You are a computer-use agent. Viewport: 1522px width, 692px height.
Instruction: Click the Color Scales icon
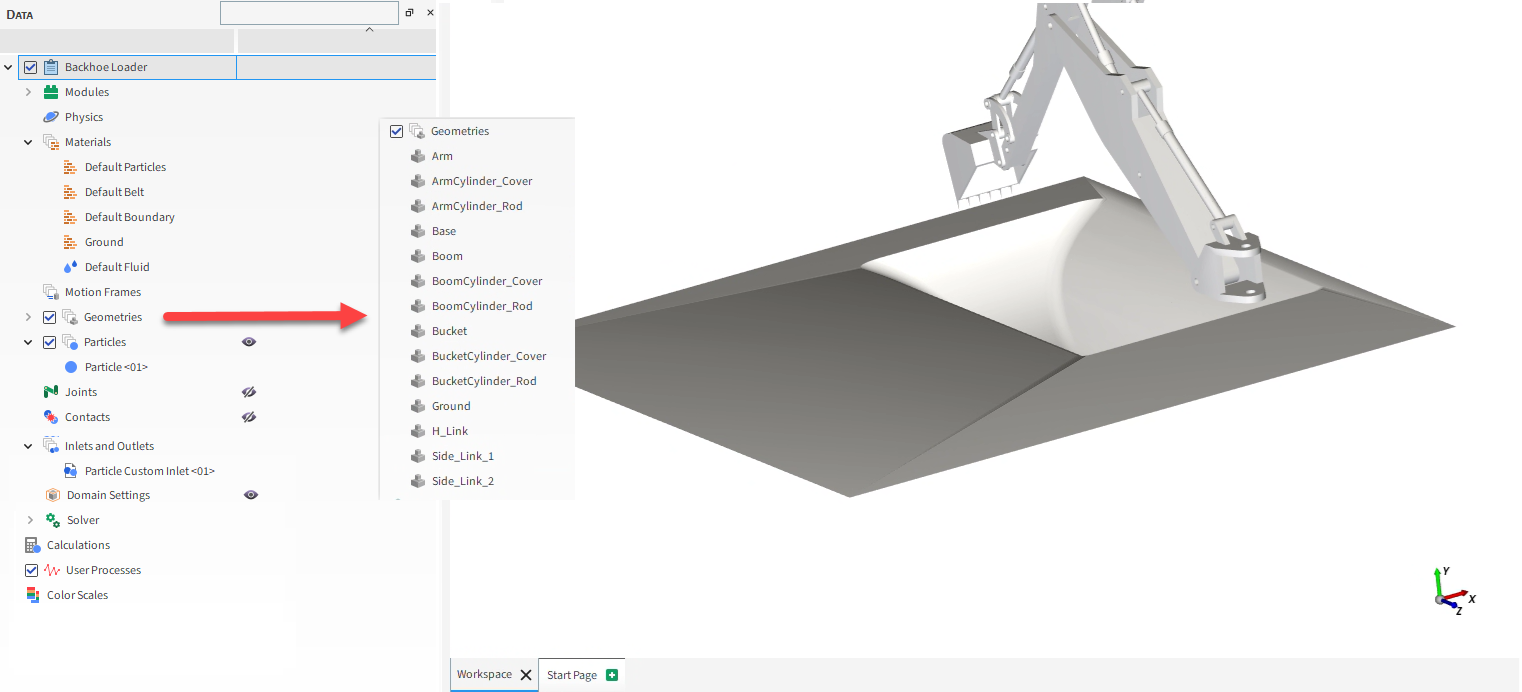tap(32, 595)
